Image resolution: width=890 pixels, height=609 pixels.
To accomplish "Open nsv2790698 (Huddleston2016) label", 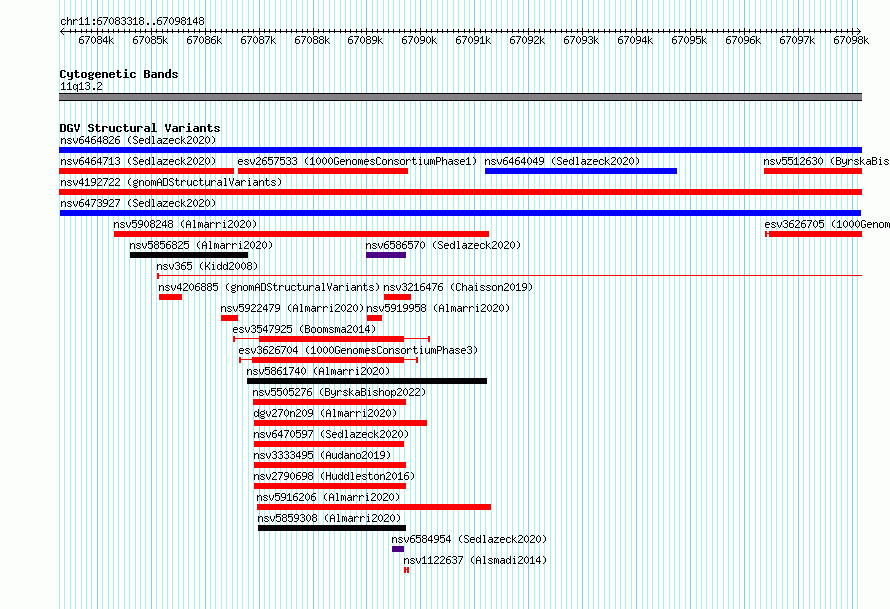I will click(x=334, y=476).
